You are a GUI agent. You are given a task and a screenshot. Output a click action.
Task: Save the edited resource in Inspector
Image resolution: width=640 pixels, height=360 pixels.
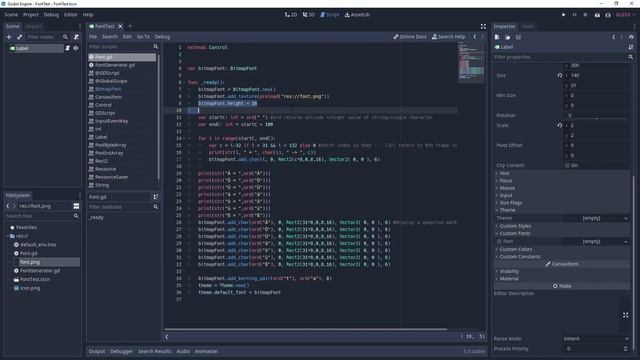(x=518, y=37)
